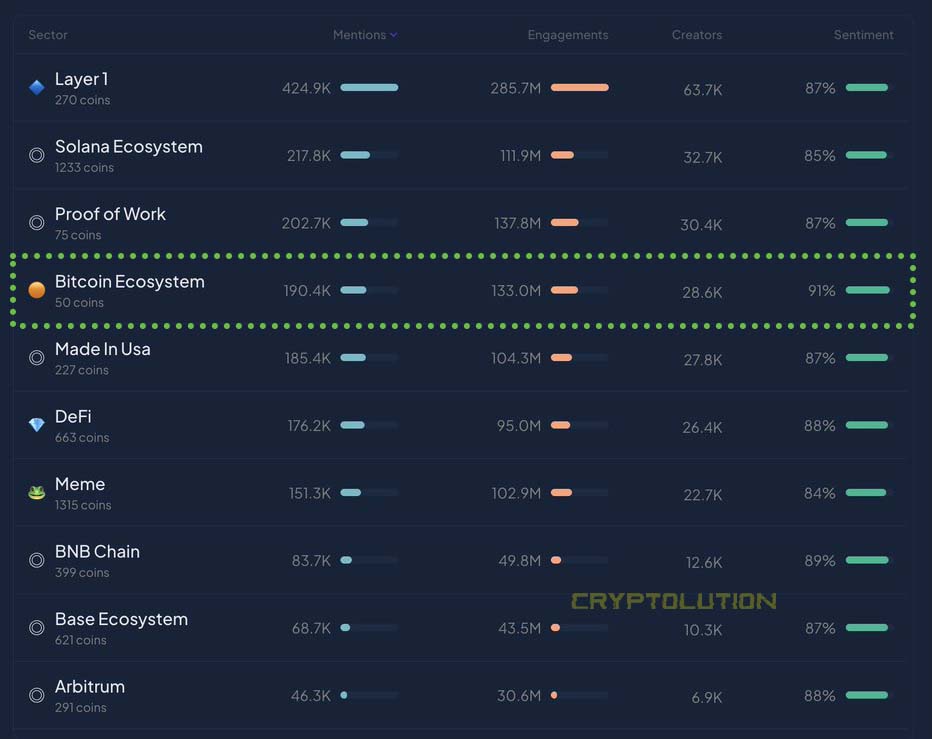Click the Sector column header
This screenshot has width=932, height=739.
coord(48,35)
